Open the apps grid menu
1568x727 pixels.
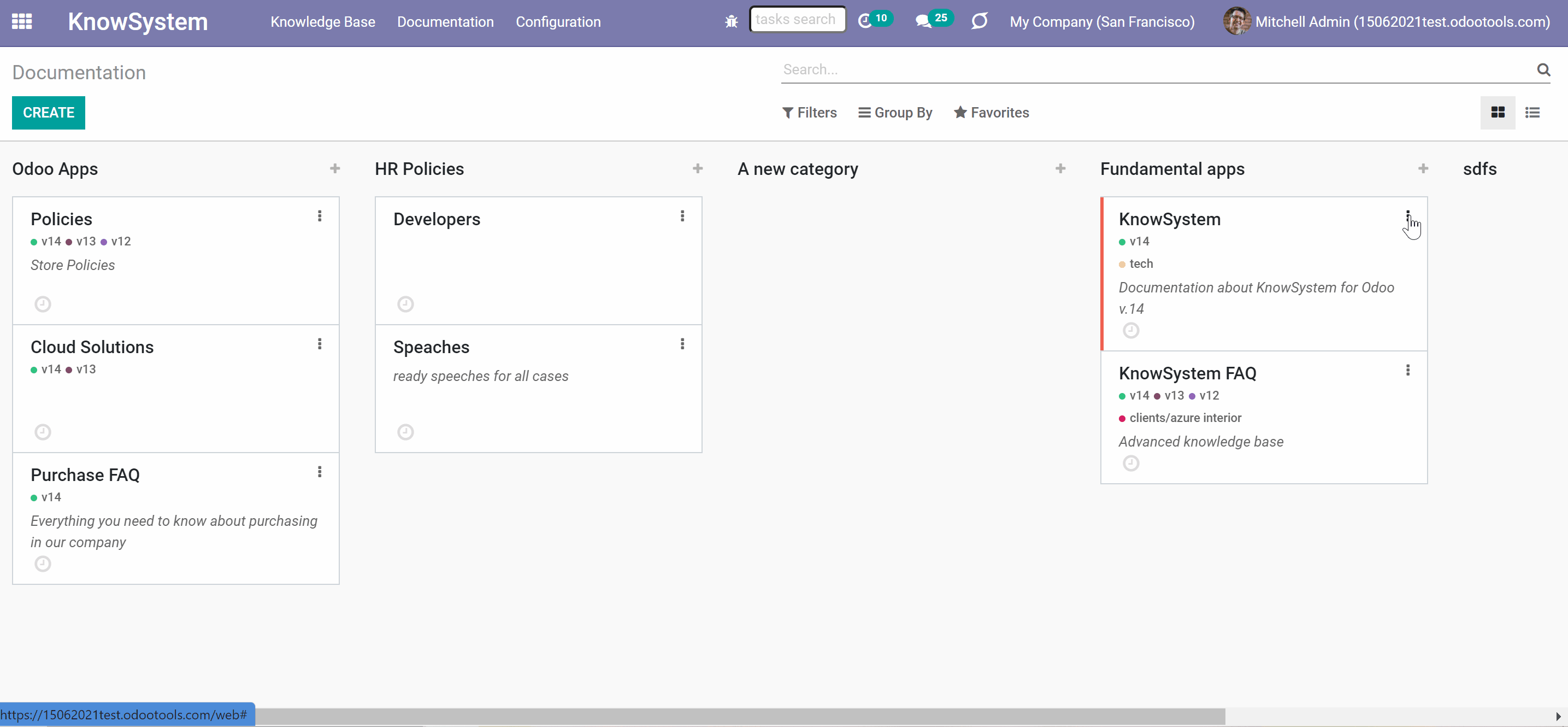tap(22, 22)
